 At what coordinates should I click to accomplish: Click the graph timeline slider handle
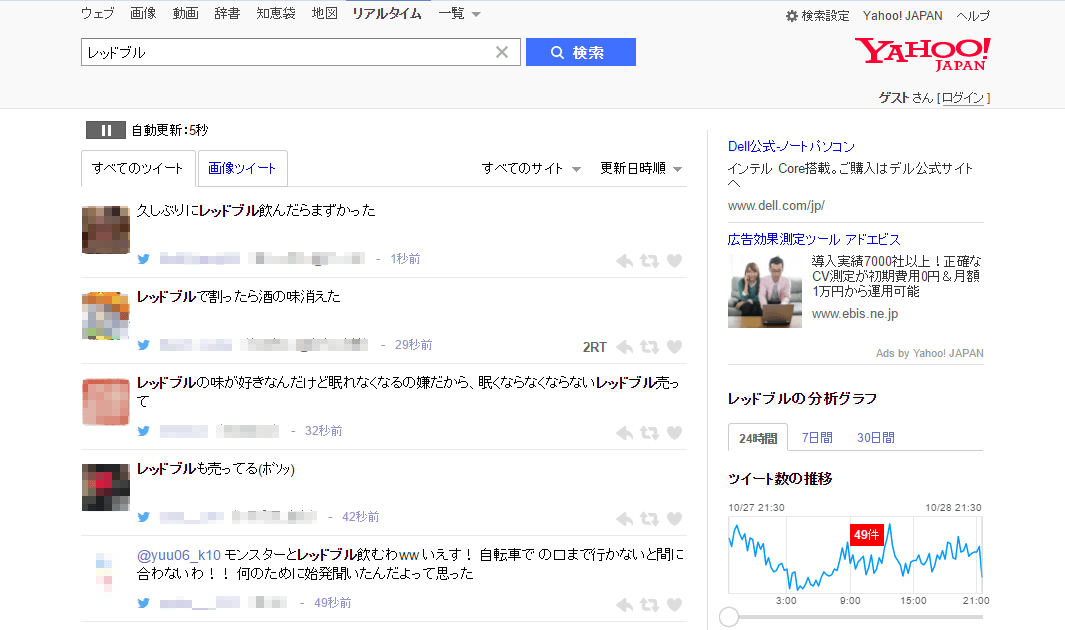tap(729, 617)
